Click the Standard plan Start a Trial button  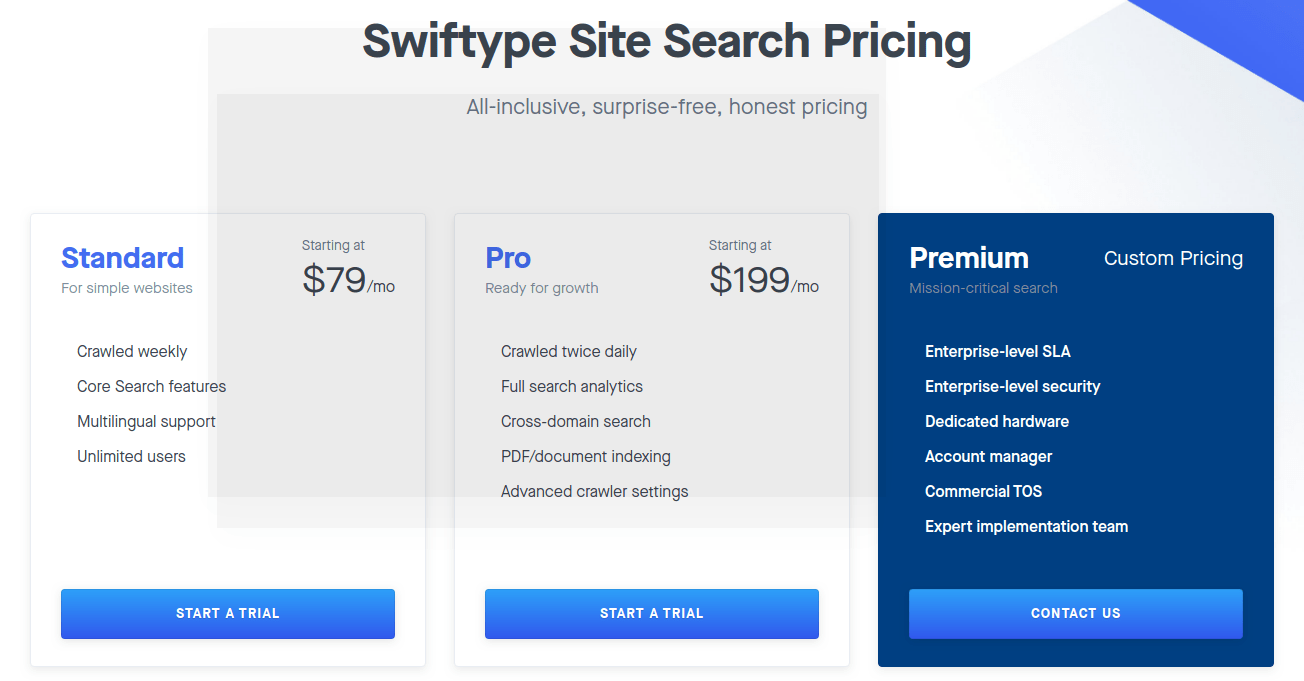pyautogui.click(x=227, y=613)
